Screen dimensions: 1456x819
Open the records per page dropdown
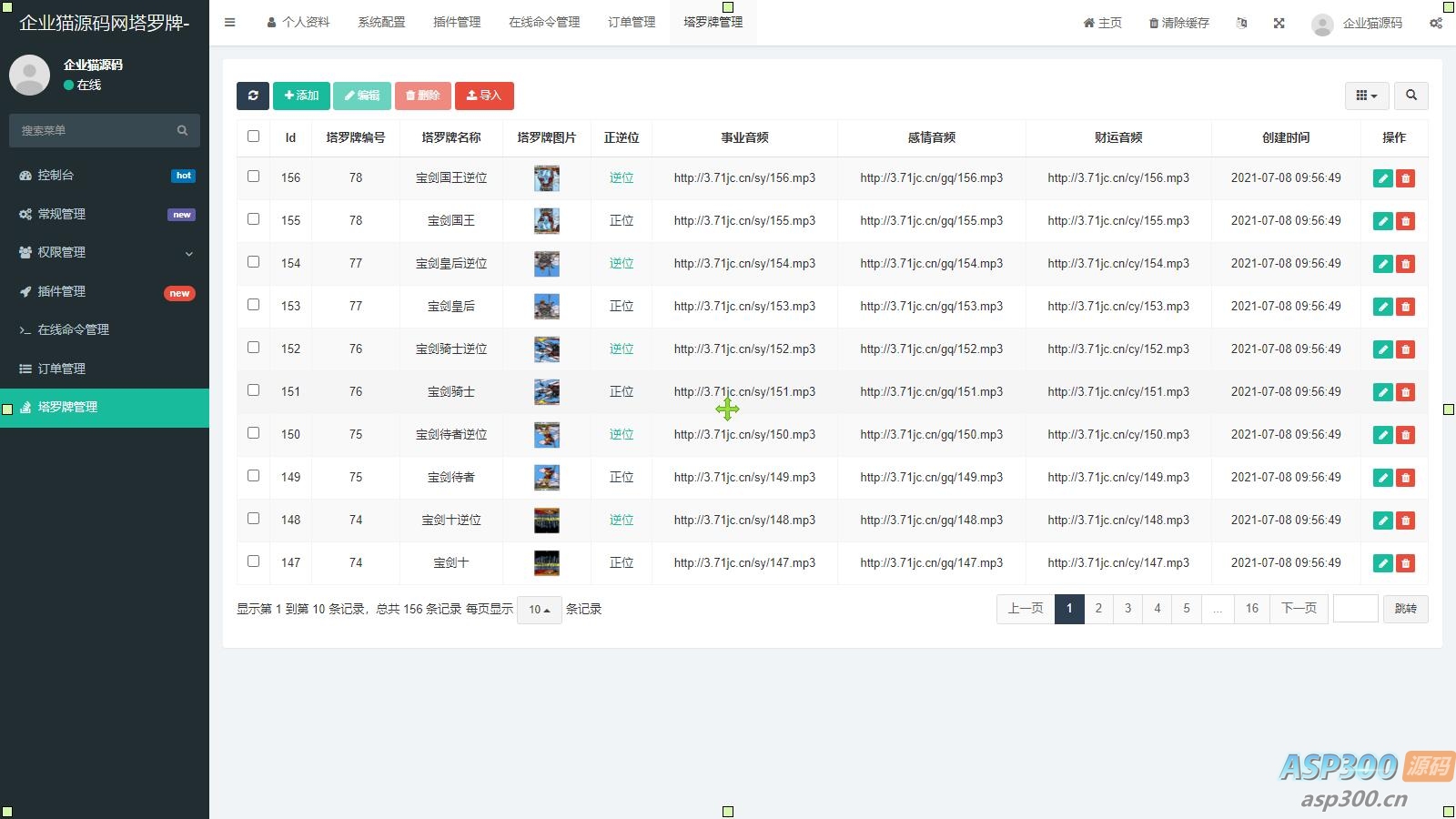(x=539, y=610)
